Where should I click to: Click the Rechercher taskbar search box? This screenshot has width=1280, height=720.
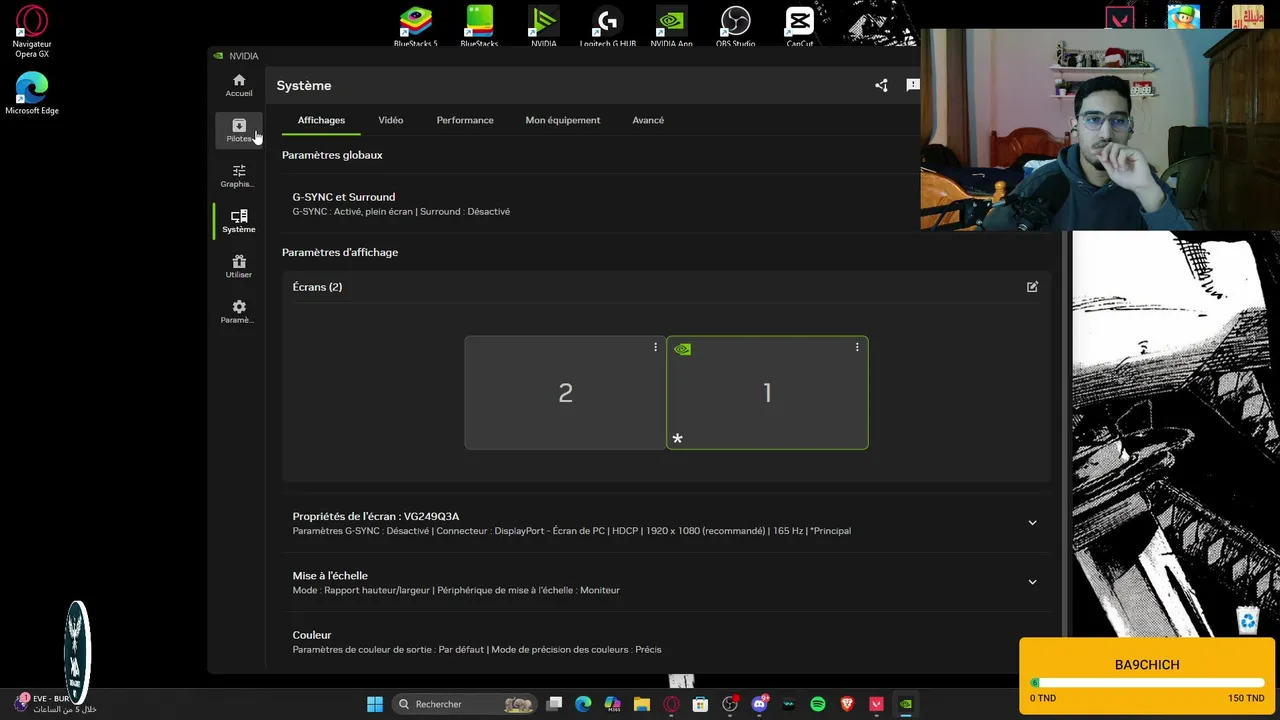point(465,704)
